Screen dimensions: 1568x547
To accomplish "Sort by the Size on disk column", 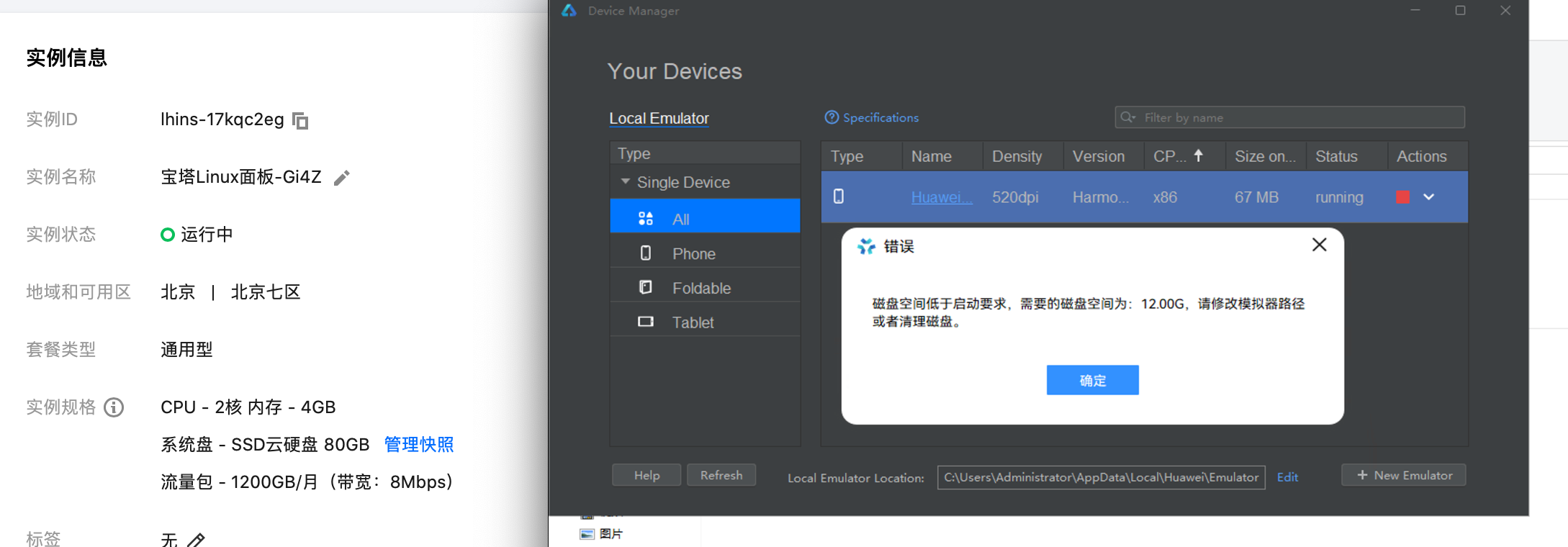I will click(x=1266, y=156).
